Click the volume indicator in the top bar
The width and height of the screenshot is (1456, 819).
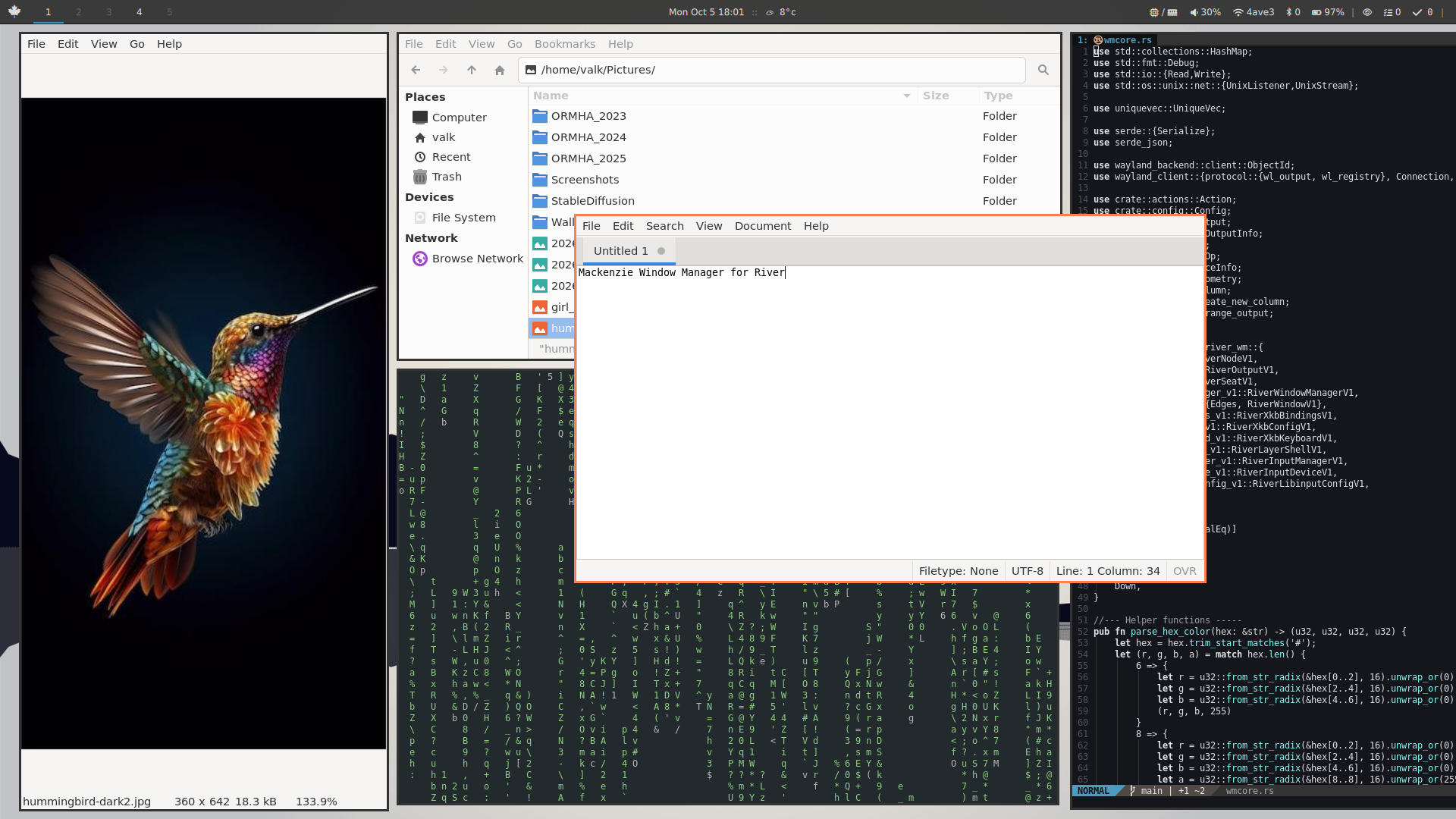point(1205,12)
